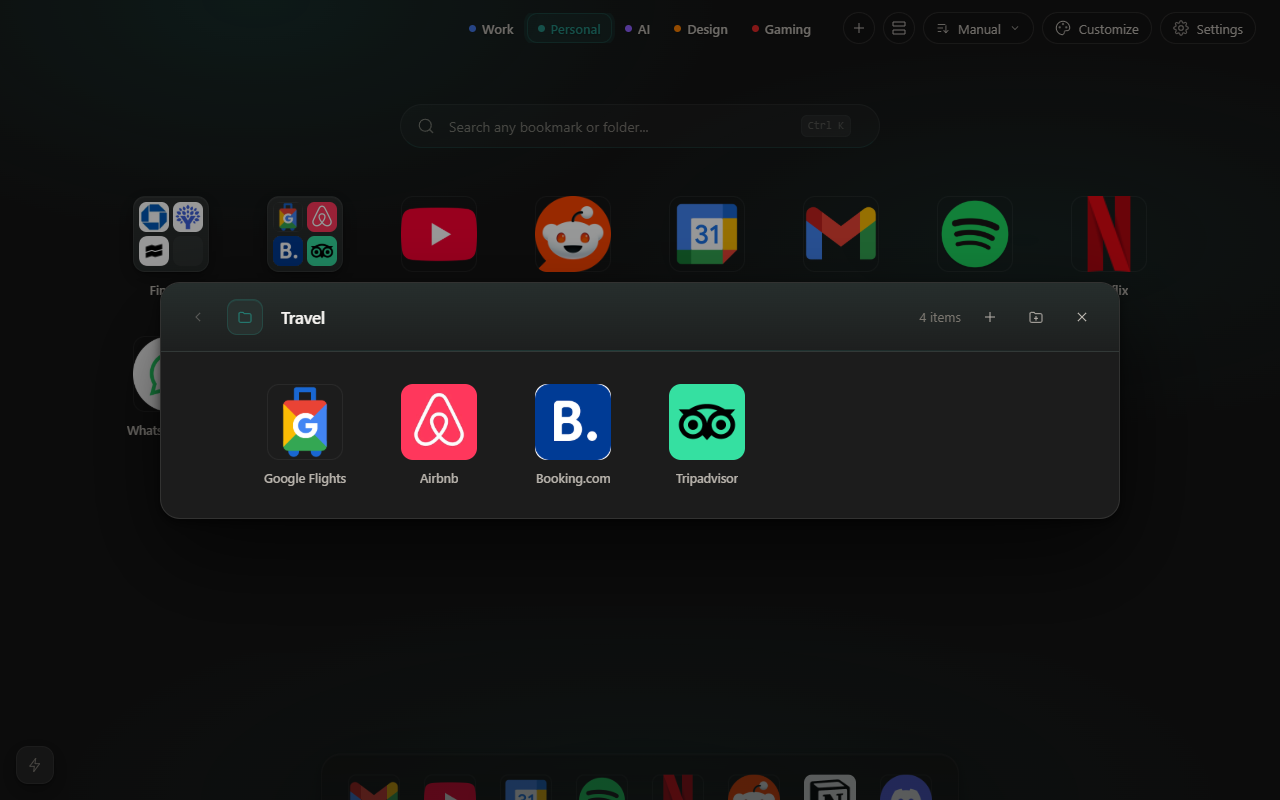Open the Spotify bookmark on main grid
Viewport: 1280px width, 800px height.
point(975,234)
